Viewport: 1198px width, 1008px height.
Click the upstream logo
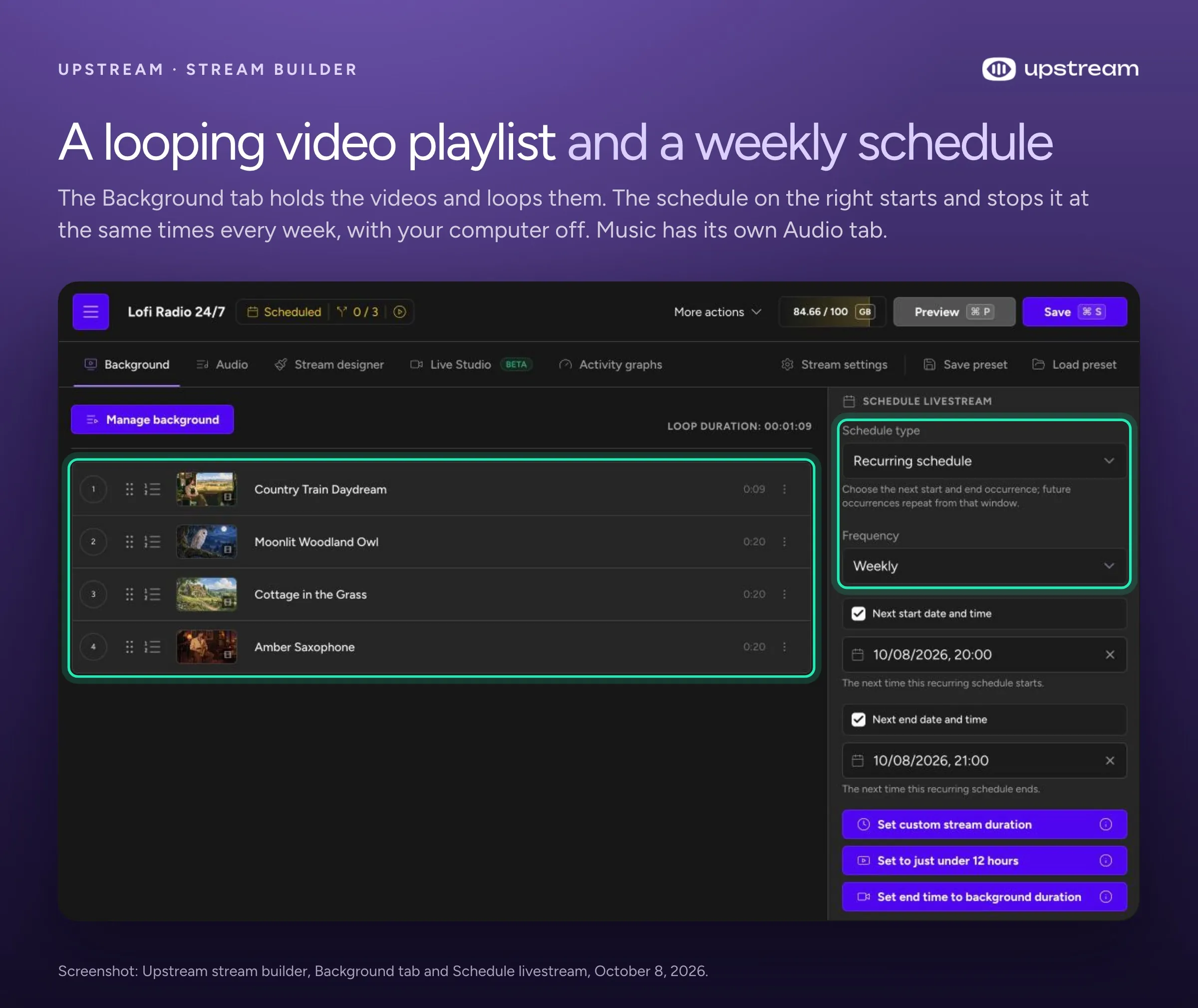click(1060, 69)
